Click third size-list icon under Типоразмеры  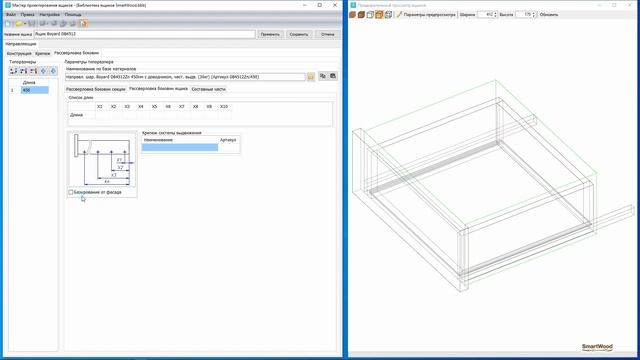click(x=33, y=71)
